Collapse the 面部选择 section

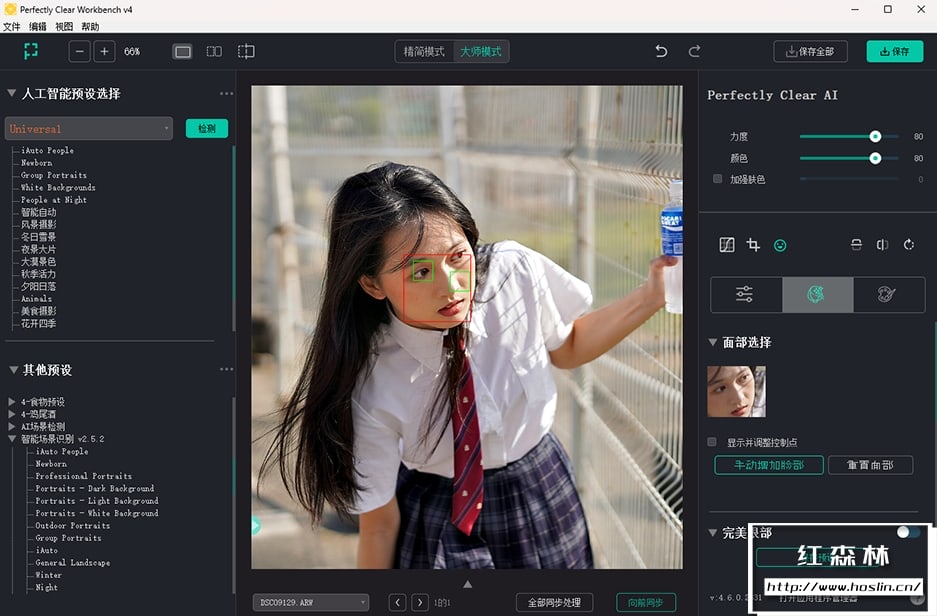pyautogui.click(x=712, y=342)
